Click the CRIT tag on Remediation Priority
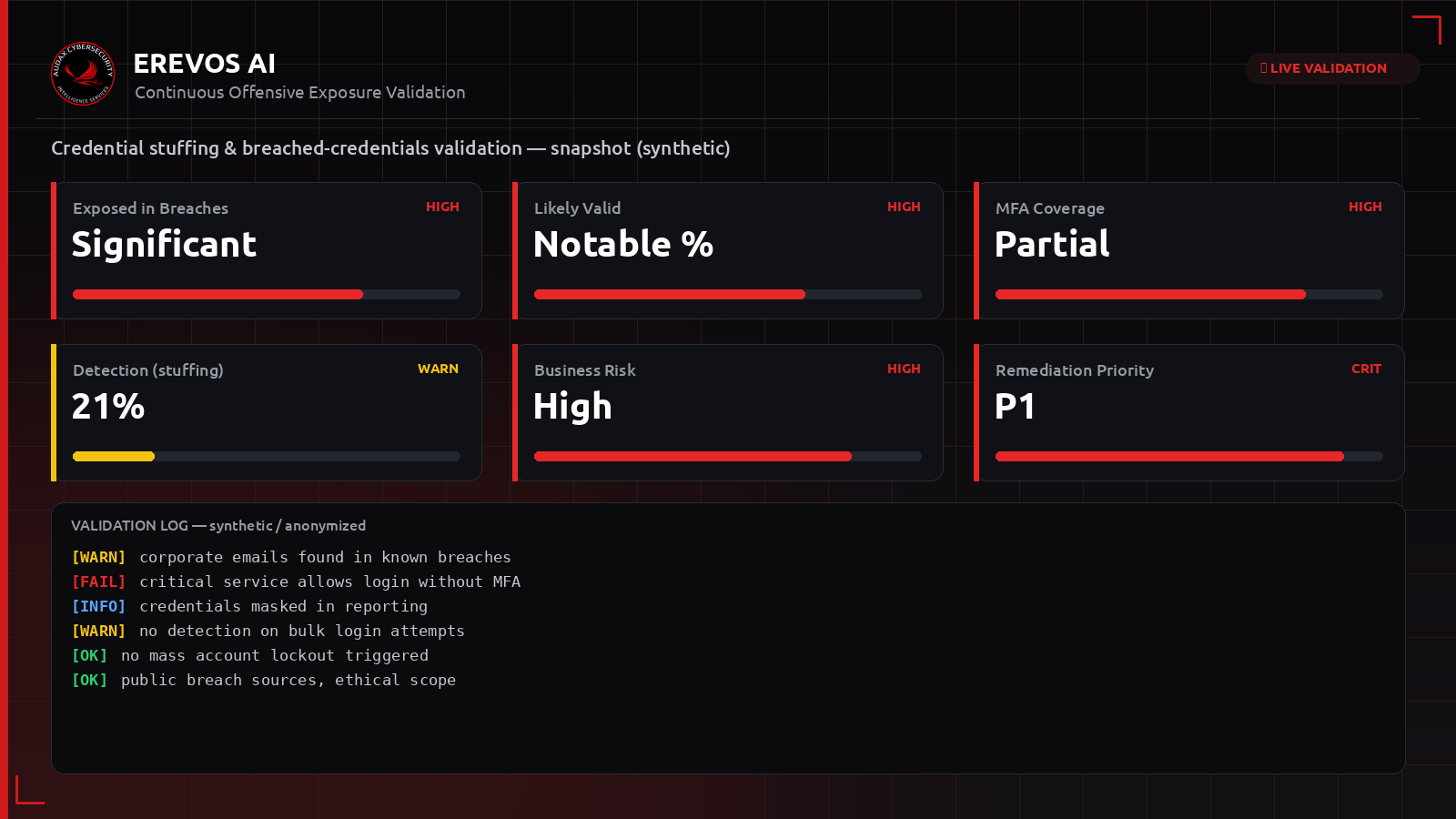This screenshot has height=819, width=1456. [x=1366, y=369]
